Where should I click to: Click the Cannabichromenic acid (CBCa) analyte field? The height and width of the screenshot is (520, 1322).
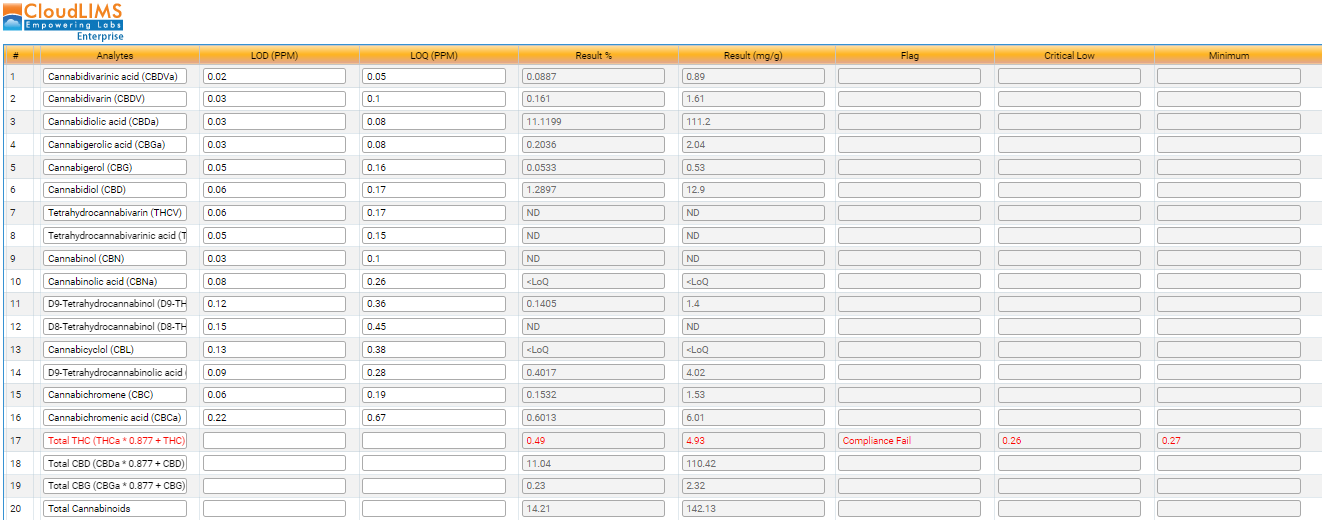pyautogui.click(x=115, y=417)
